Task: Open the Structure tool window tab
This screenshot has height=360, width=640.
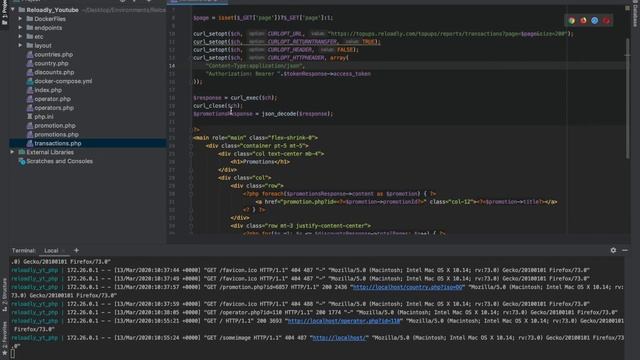Action: [4, 295]
